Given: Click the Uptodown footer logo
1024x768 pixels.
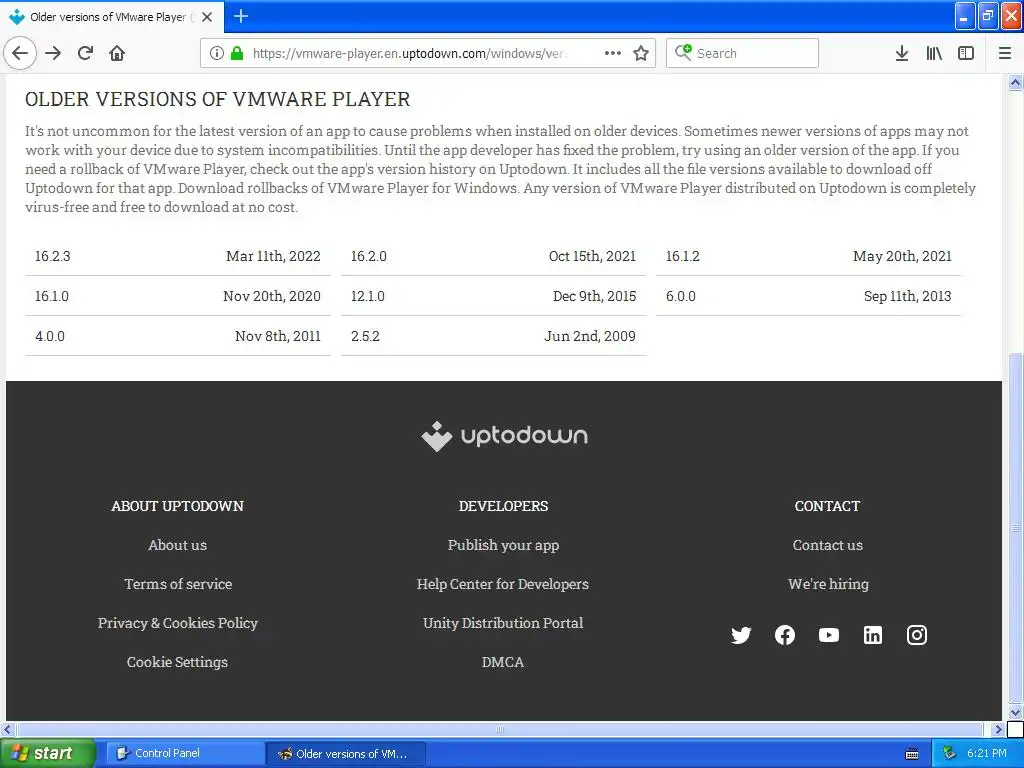Looking at the screenshot, I should pyautogui.click(x=504, y=436).
